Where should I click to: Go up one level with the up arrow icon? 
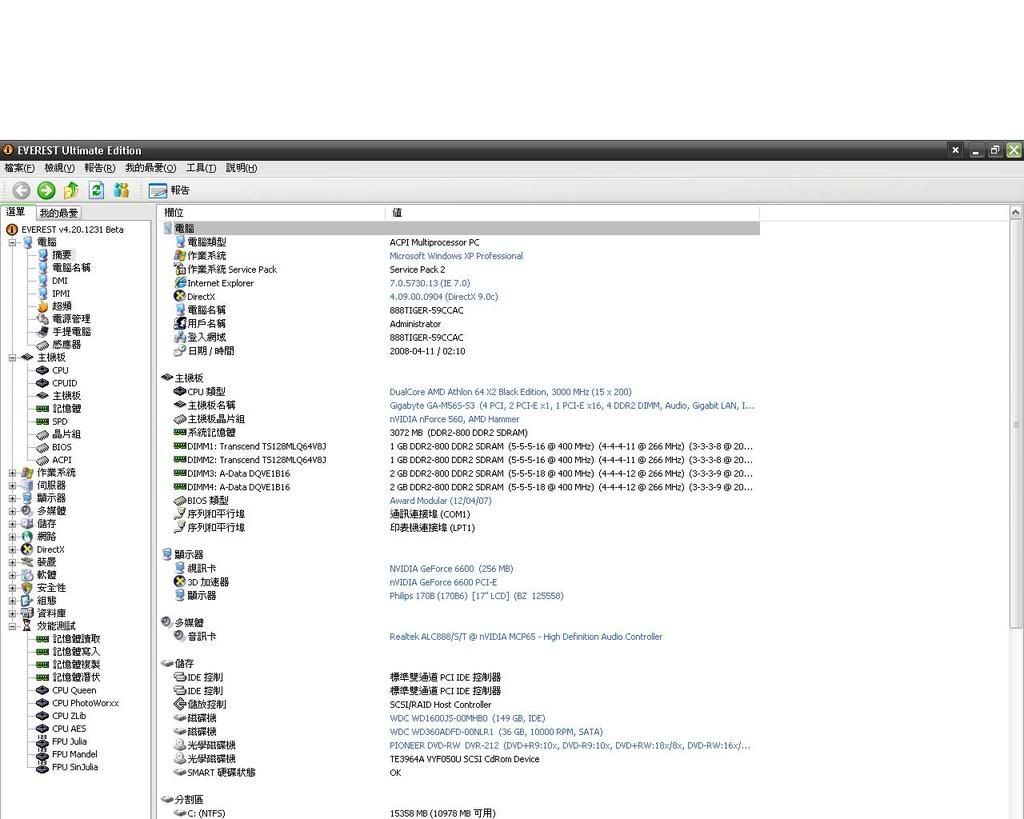pos(71,190)
